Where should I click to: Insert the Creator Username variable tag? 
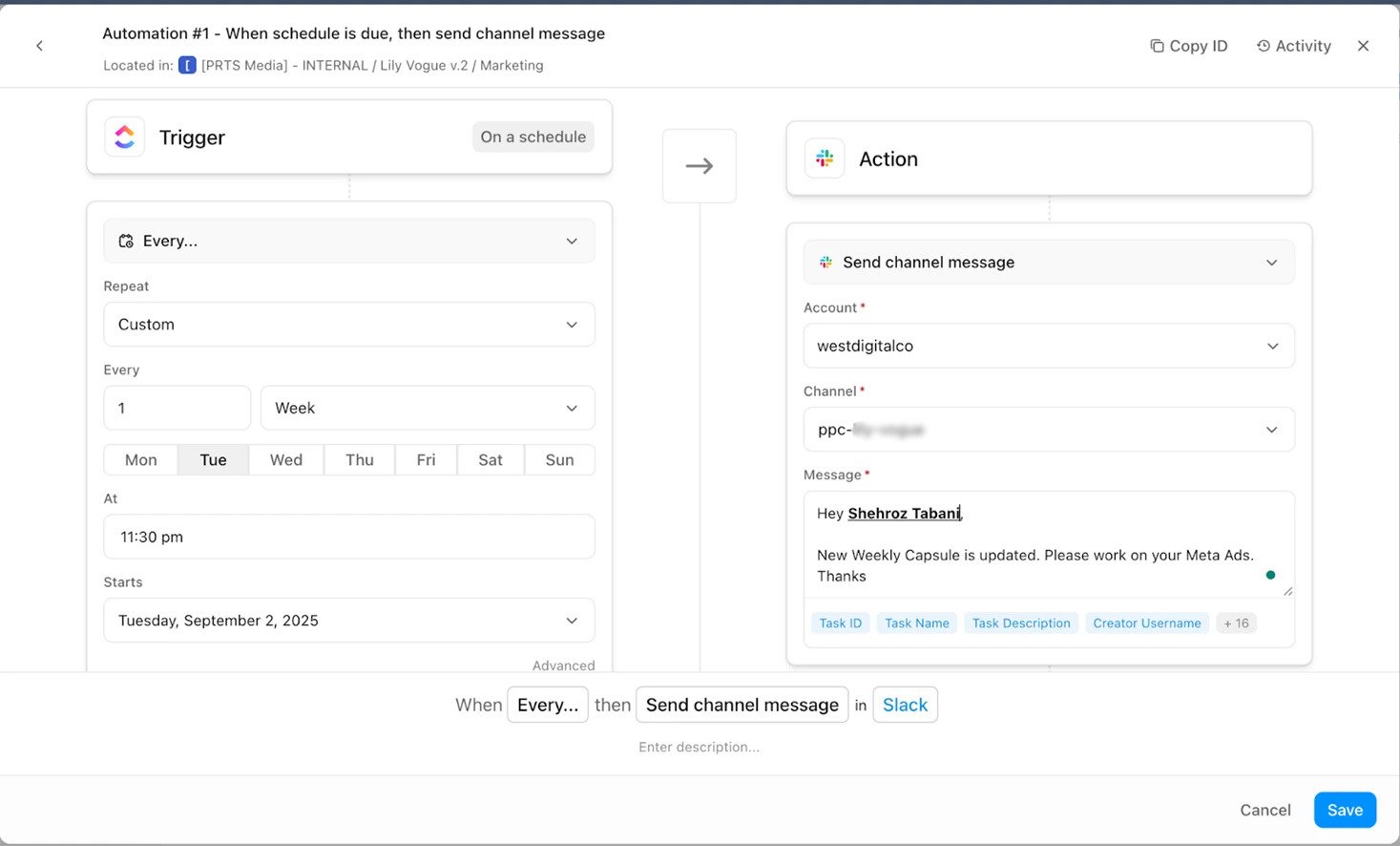[x=1147, y=624]
